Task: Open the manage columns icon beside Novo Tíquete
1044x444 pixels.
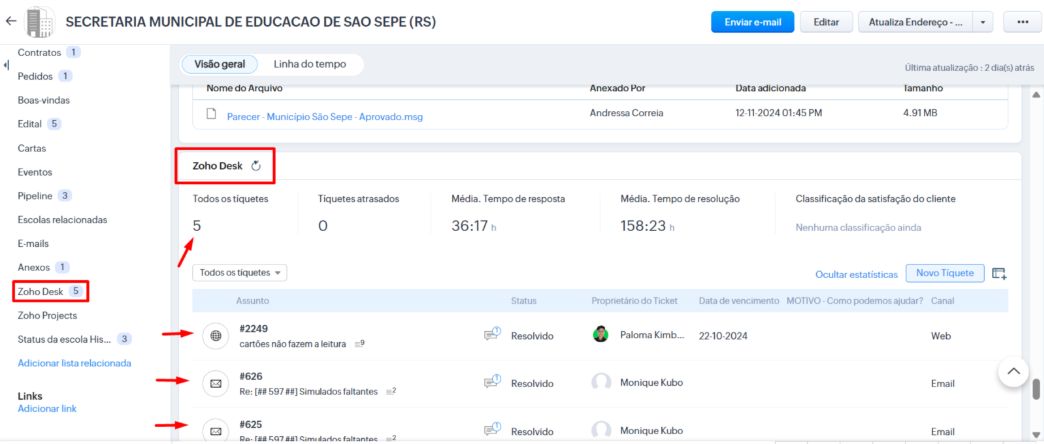Action: pyautogui.click(x=999, y=274)
